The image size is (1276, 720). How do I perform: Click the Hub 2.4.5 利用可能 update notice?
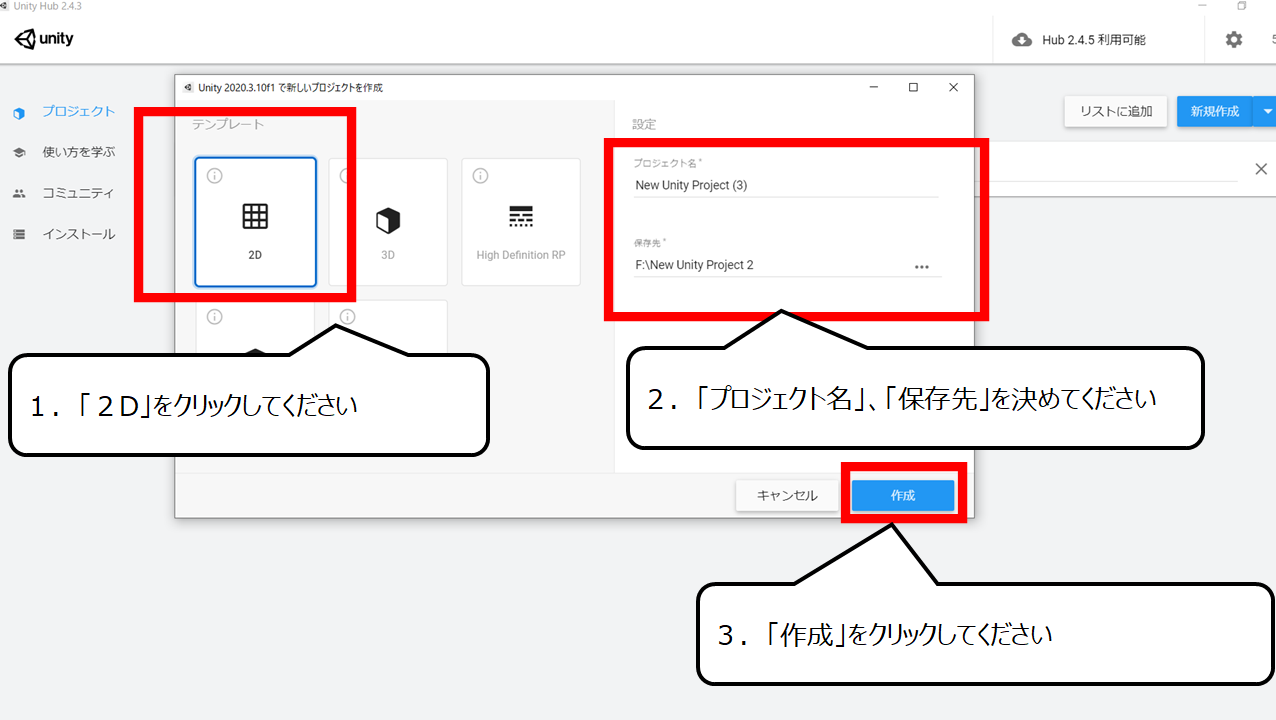(x=1094, y=40)
